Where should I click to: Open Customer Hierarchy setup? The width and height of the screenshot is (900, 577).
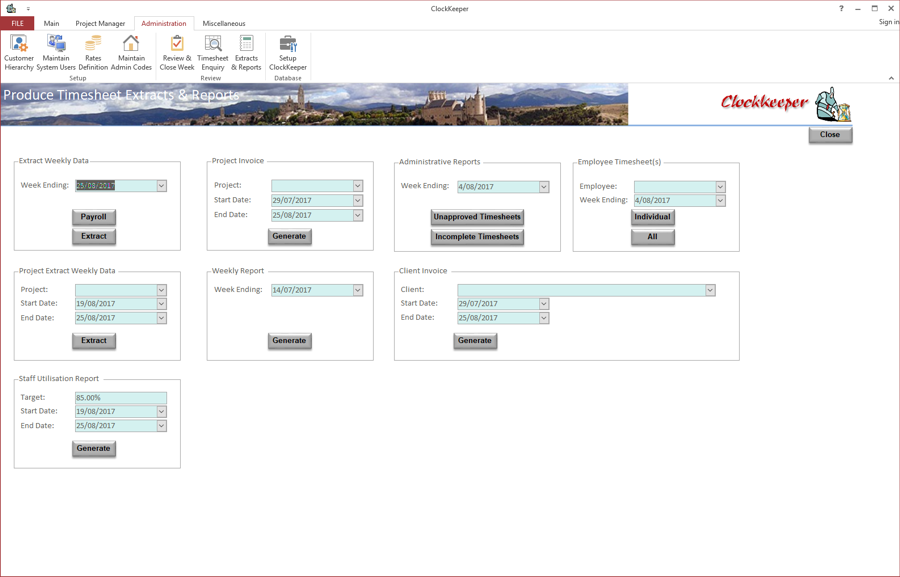click(x=19, y=52)
